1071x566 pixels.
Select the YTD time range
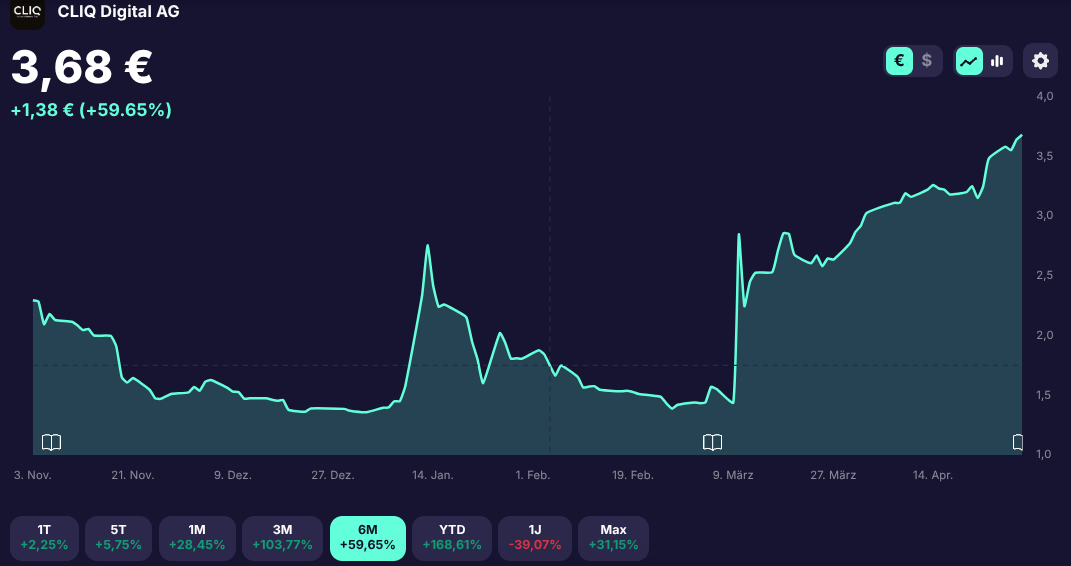tap(452, 538)
